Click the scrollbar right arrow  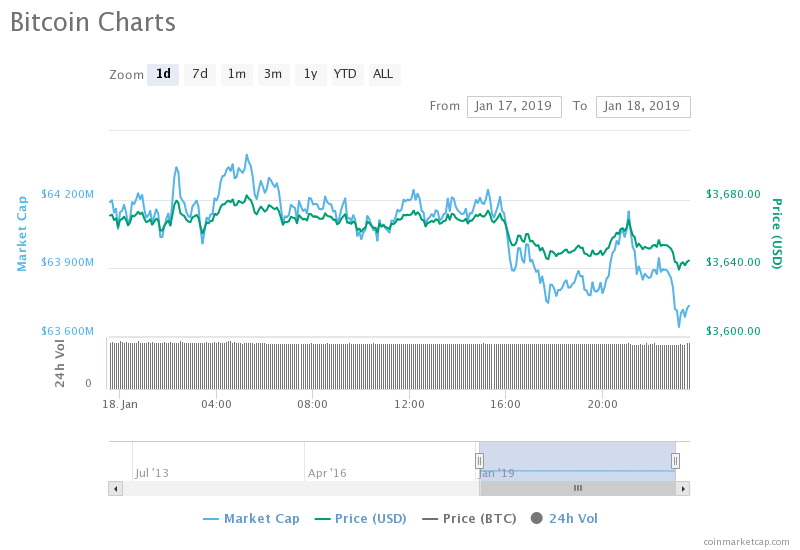click(x=683, y=488)
